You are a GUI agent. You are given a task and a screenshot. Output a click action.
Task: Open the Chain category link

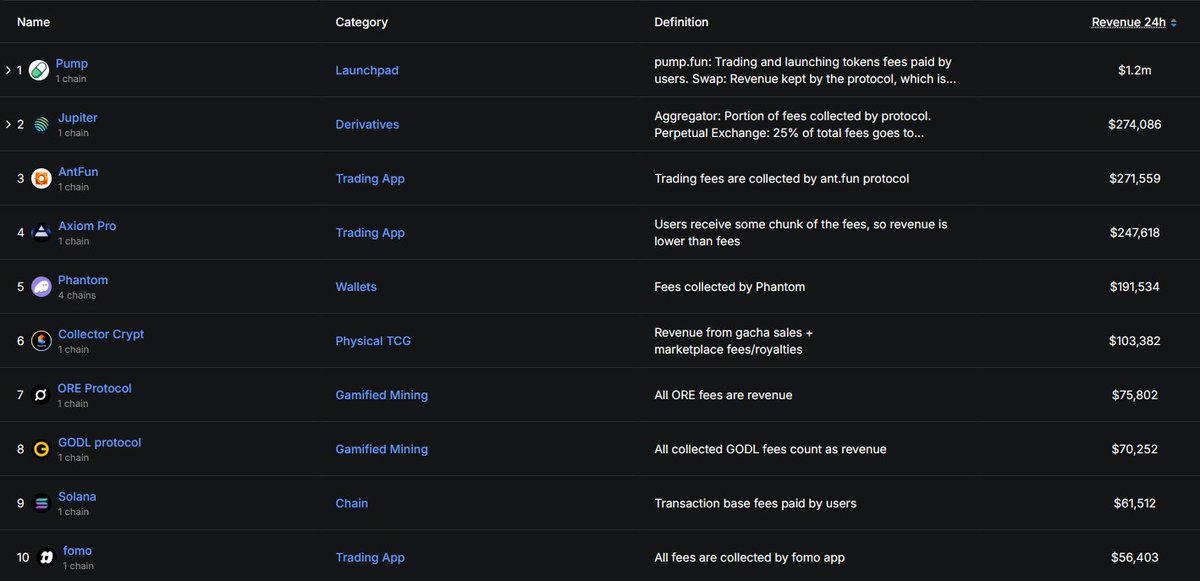pos(352,502)
